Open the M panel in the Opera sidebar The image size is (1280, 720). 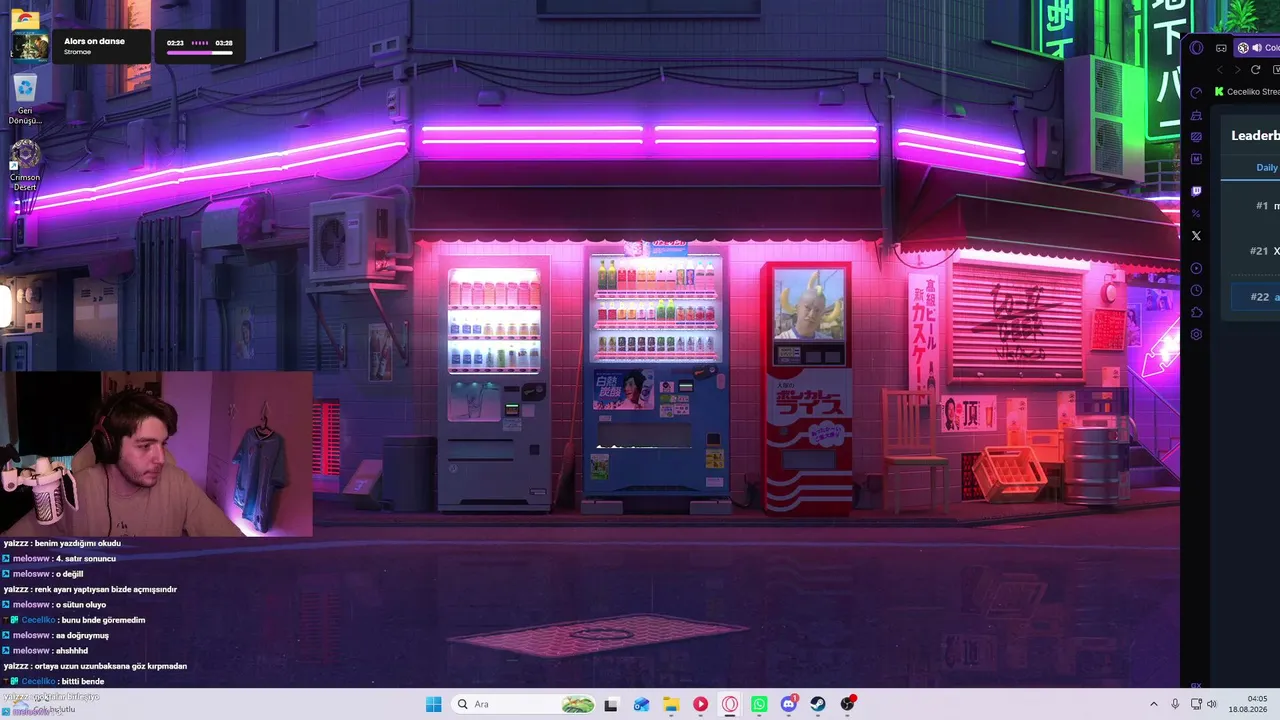pyautogui.click(x=1196, y=159)
